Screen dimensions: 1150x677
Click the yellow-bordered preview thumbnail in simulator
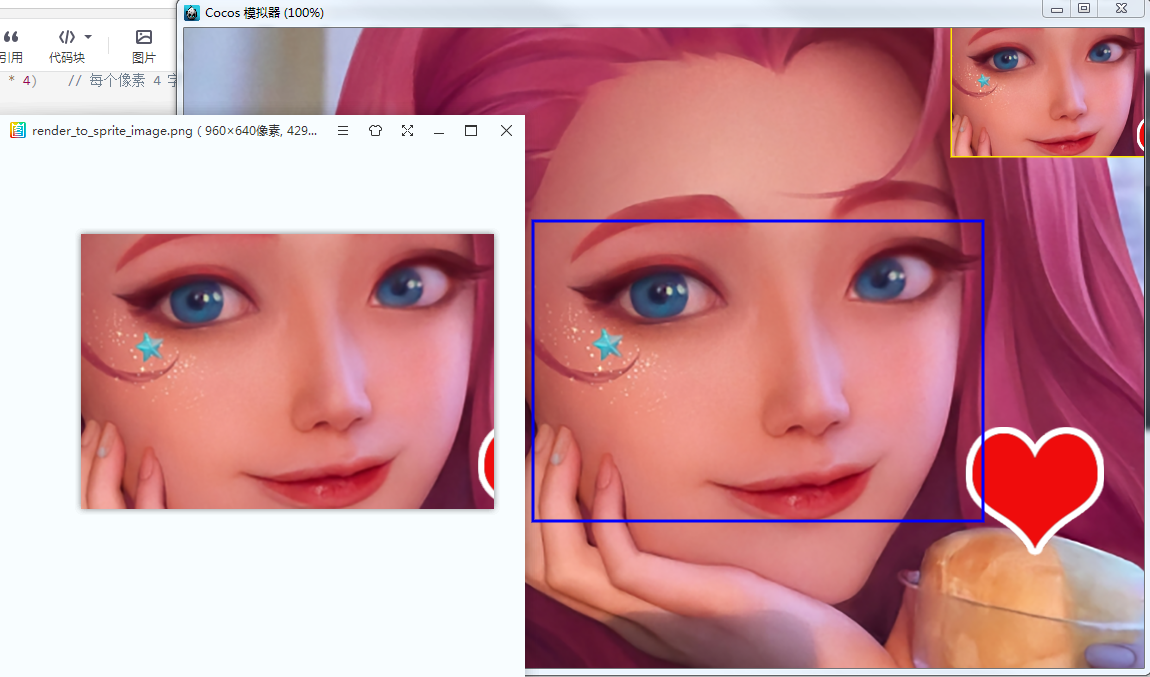pos(1047,92)
